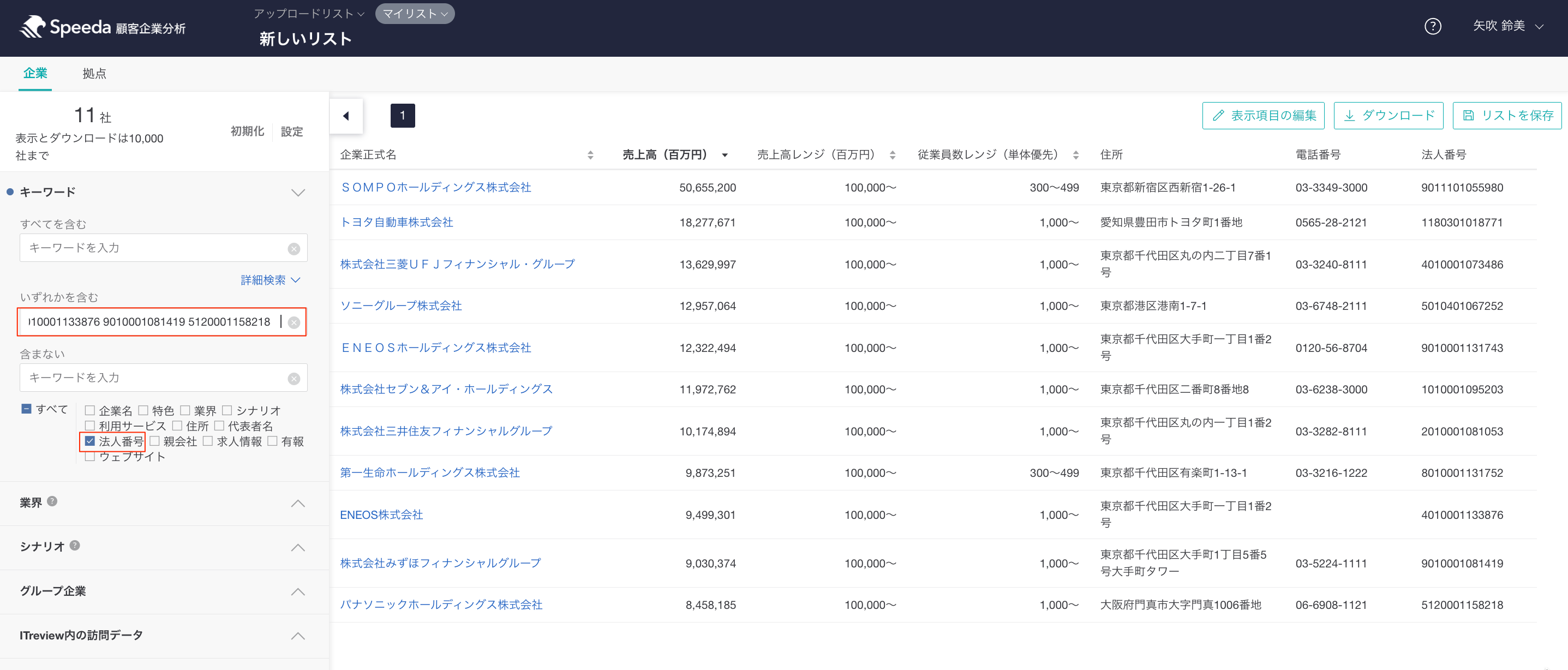Expand the グループ企業 filter section
This screenshot has width=1568, height=670.
click(298, 591)
